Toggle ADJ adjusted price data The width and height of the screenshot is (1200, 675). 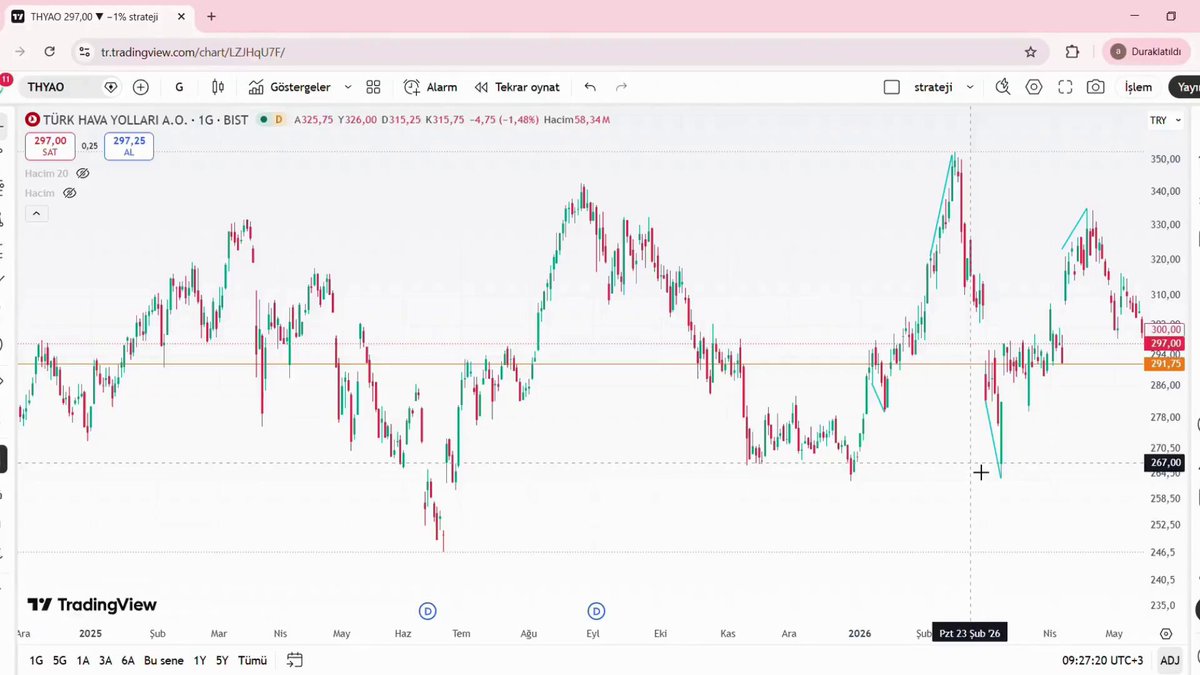(1169, 660)
